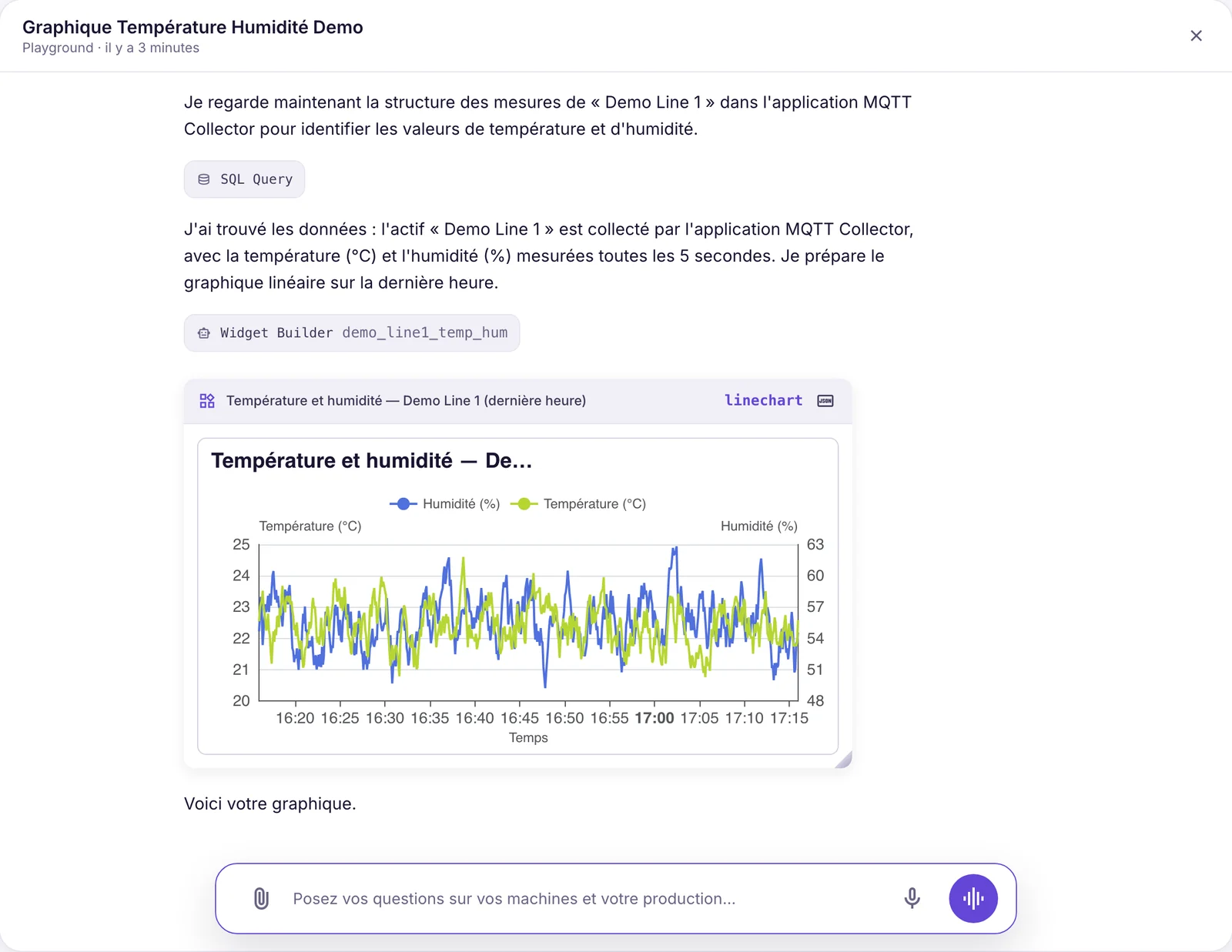Click the 16:45 tick label on time axis
Viewport: 1232px width, 952px height.
tap(520, 719)
